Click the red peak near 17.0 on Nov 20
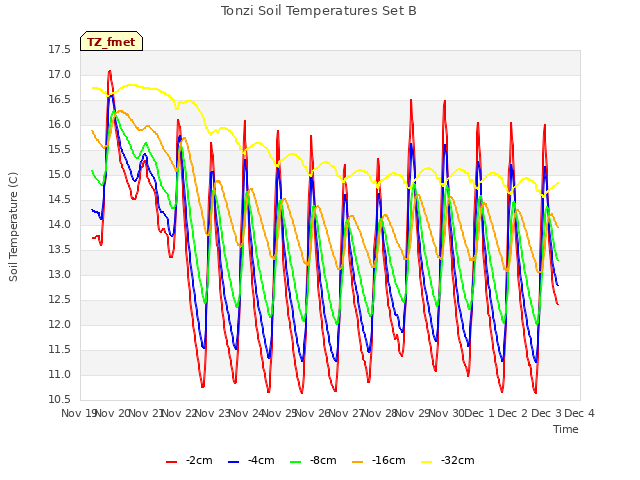Image resolution: width=640 pixels, height=480 pixels. (x=109, y=71)
